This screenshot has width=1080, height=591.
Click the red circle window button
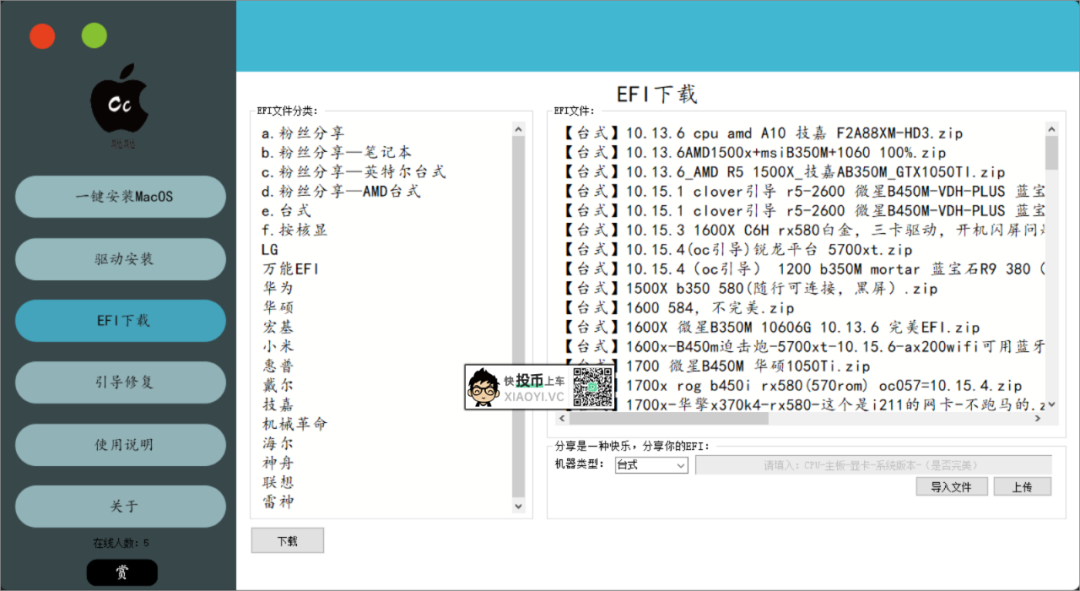43,36
